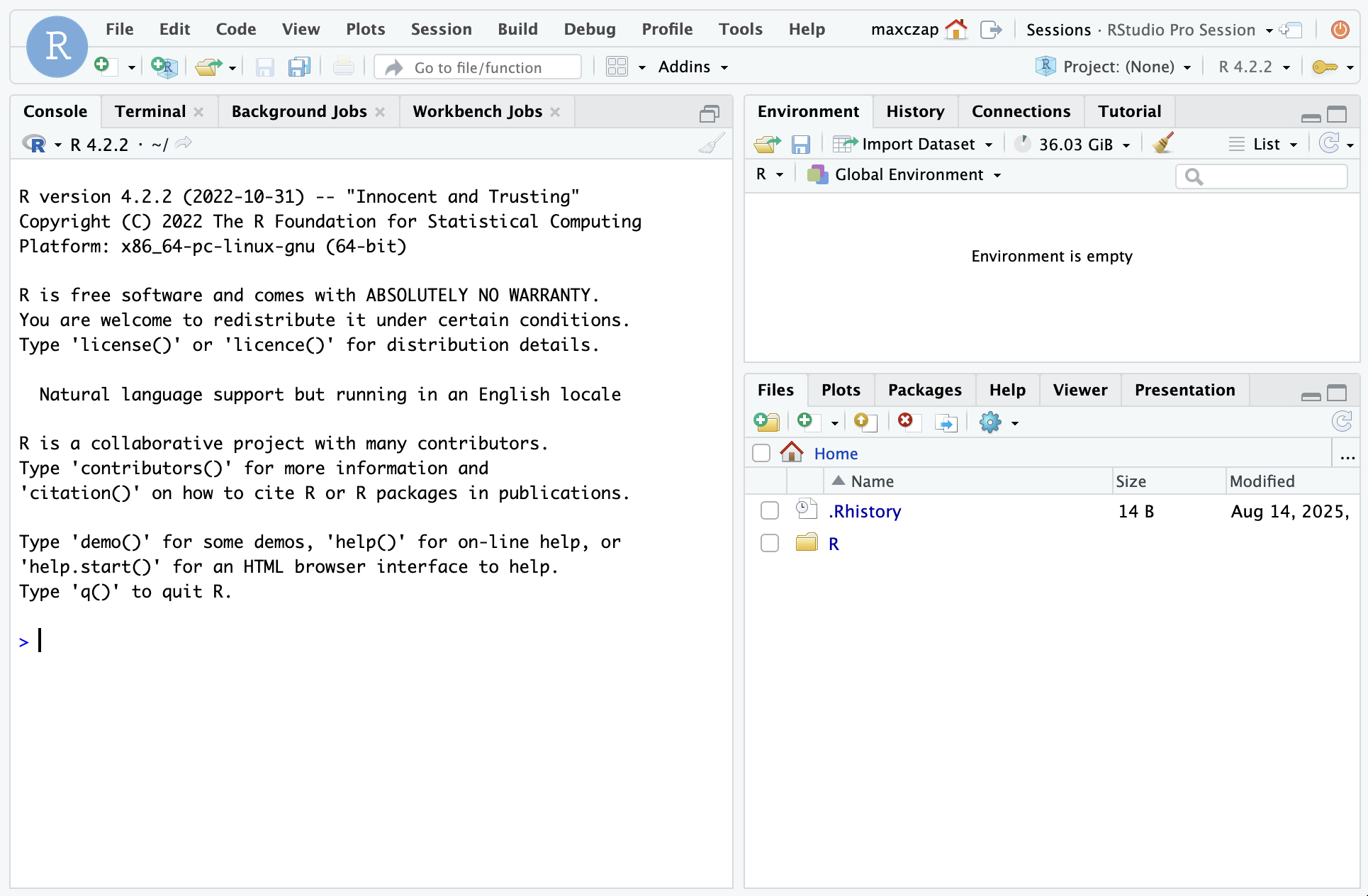1368x896 pixels.
Task: Open the Session menu
Action: pyautogui.click(x=441, y=29)
